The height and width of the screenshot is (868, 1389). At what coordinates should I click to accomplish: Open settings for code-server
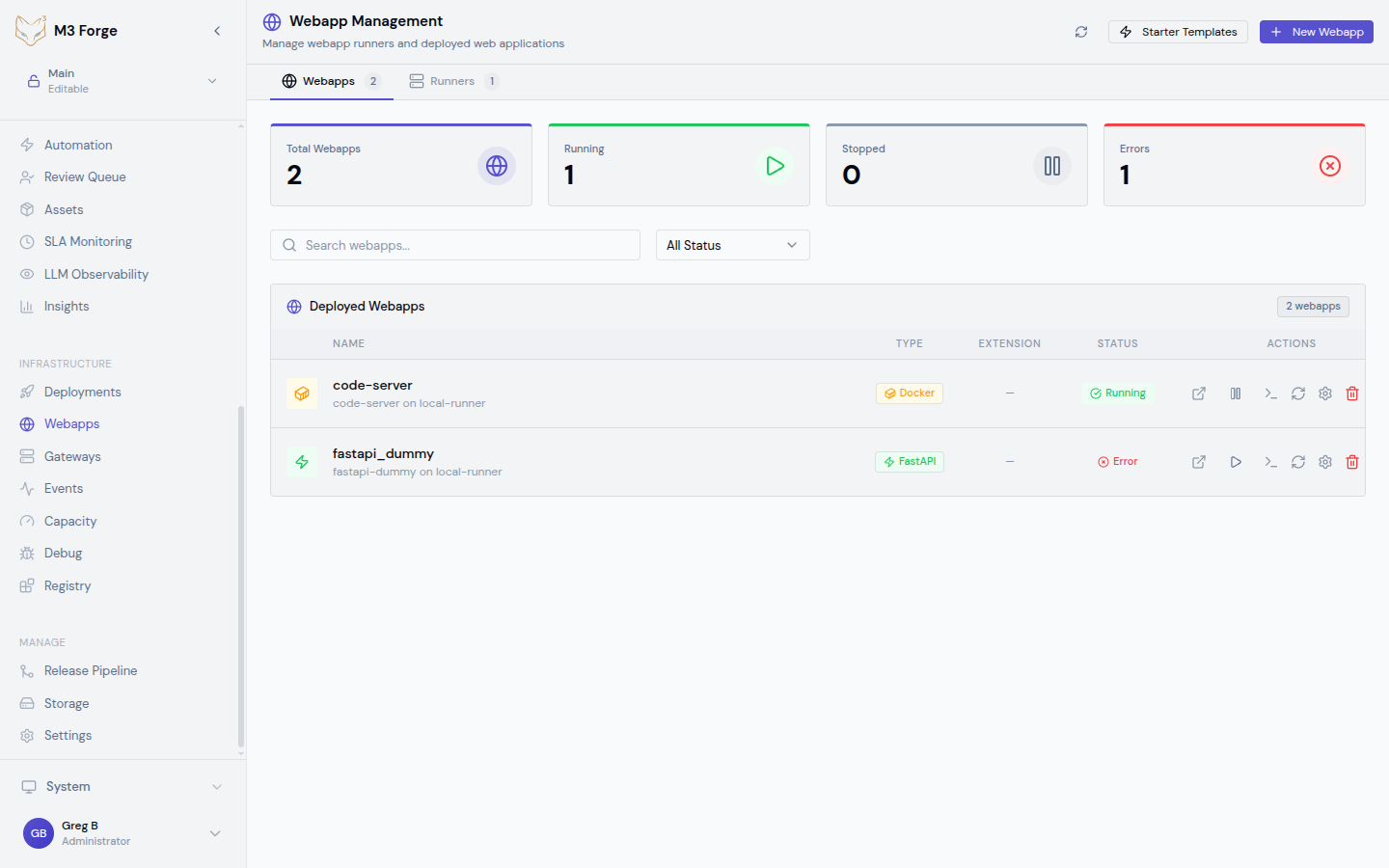[x=1324, y=393]
